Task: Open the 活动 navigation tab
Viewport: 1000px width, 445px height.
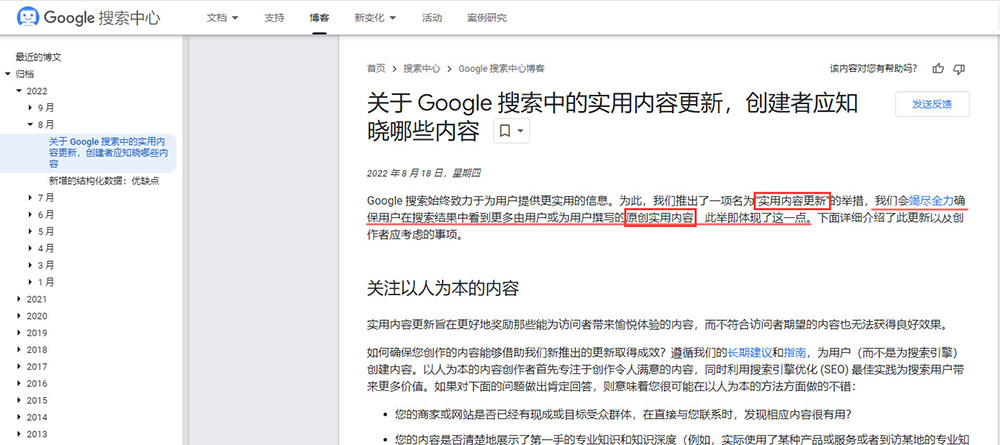Action: point(432,18)
